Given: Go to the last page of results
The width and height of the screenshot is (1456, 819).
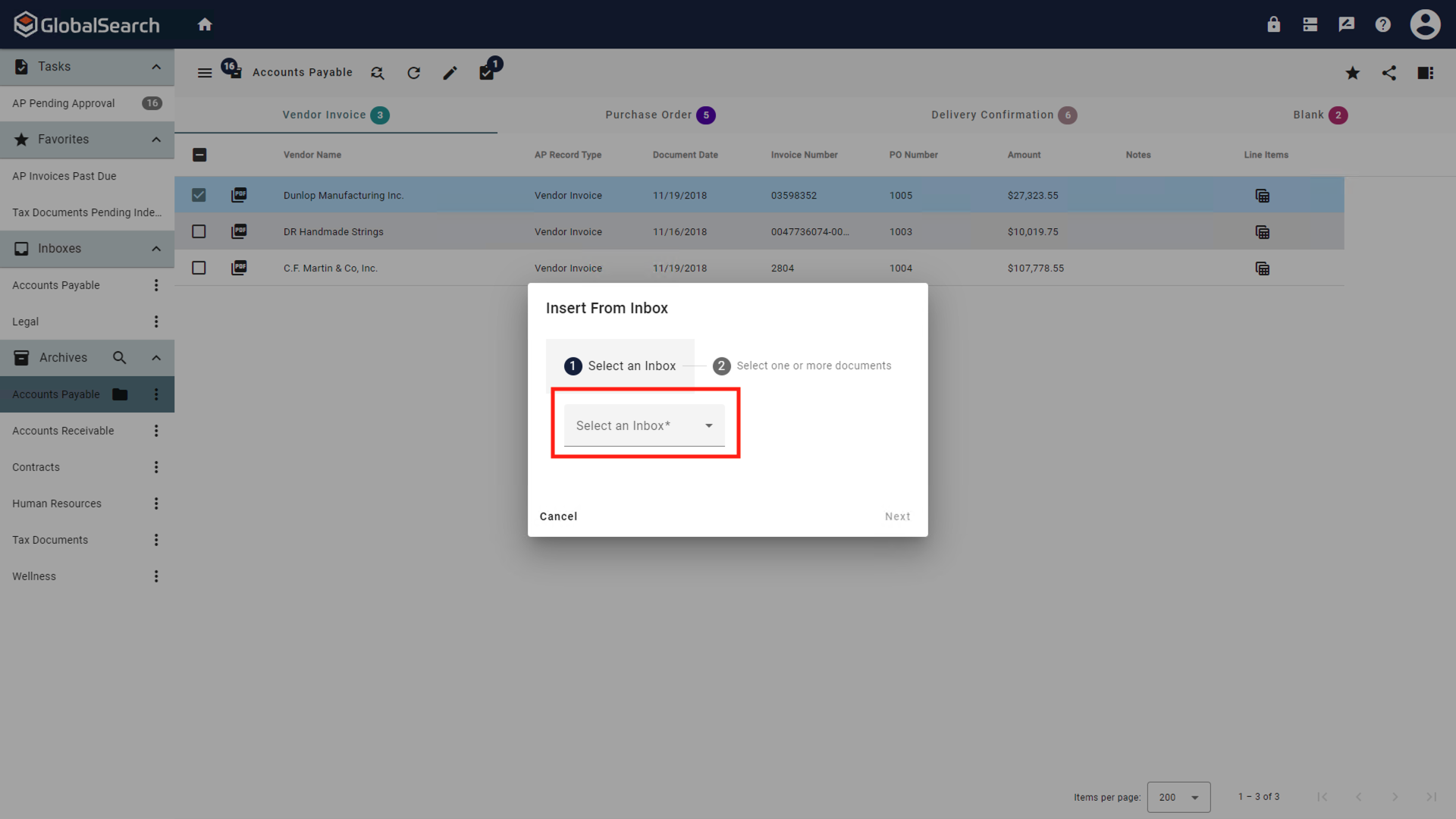Looking at the screenshot, I should [x=1432, y=797].
